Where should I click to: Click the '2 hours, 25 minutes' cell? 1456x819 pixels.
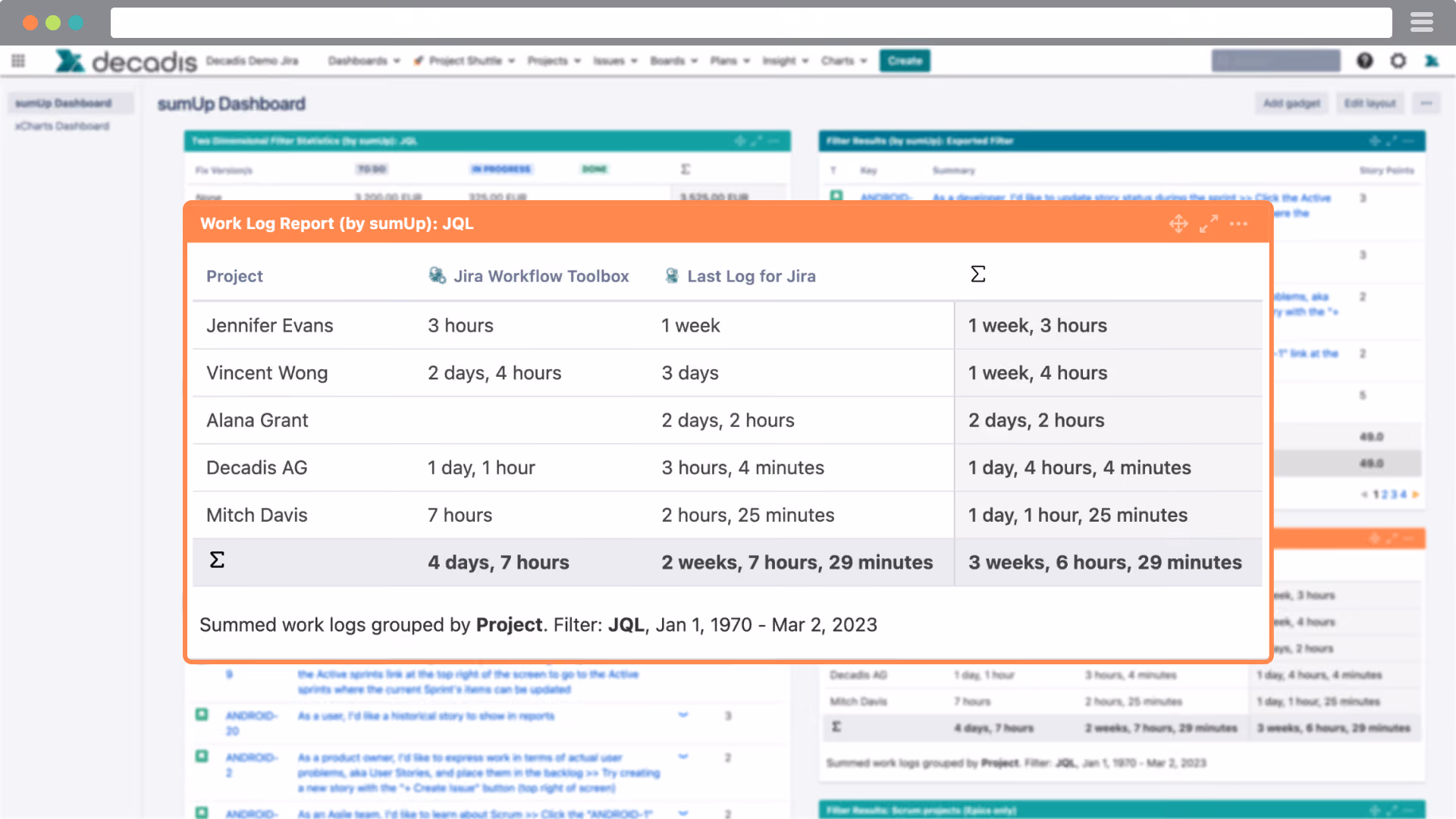tap(748, 515)
